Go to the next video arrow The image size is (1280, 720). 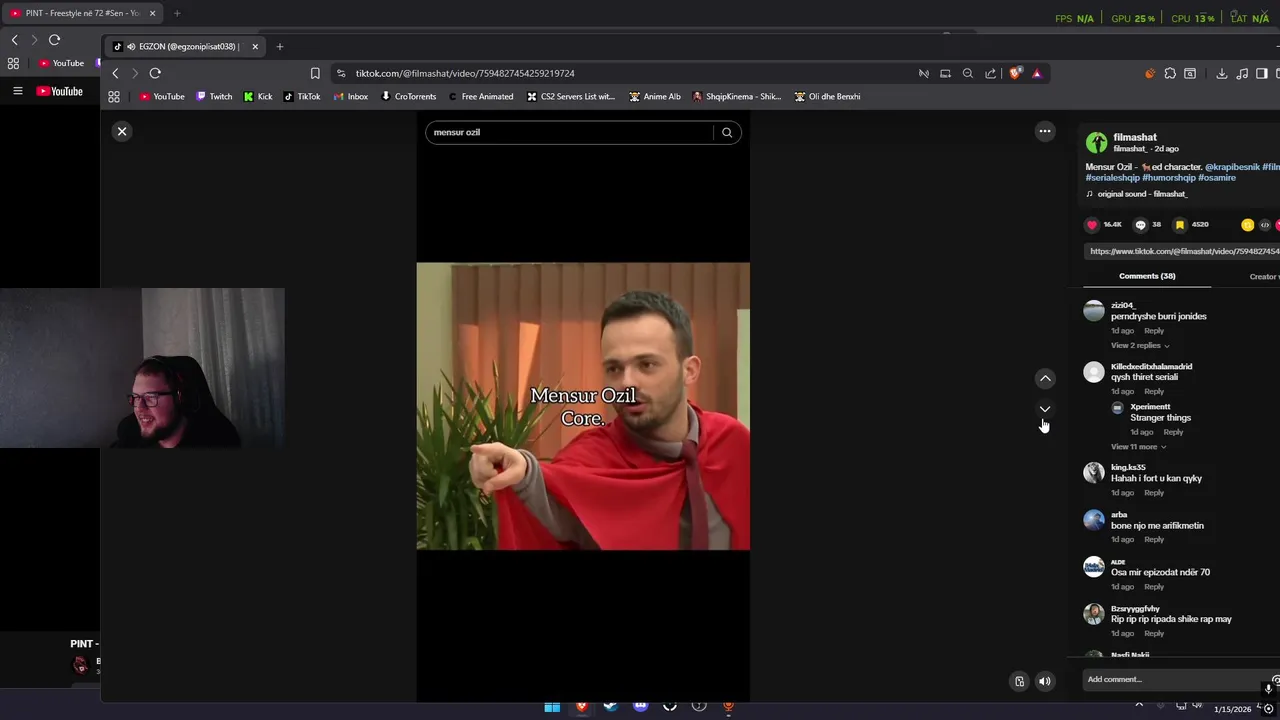[x=1045, y=409]
